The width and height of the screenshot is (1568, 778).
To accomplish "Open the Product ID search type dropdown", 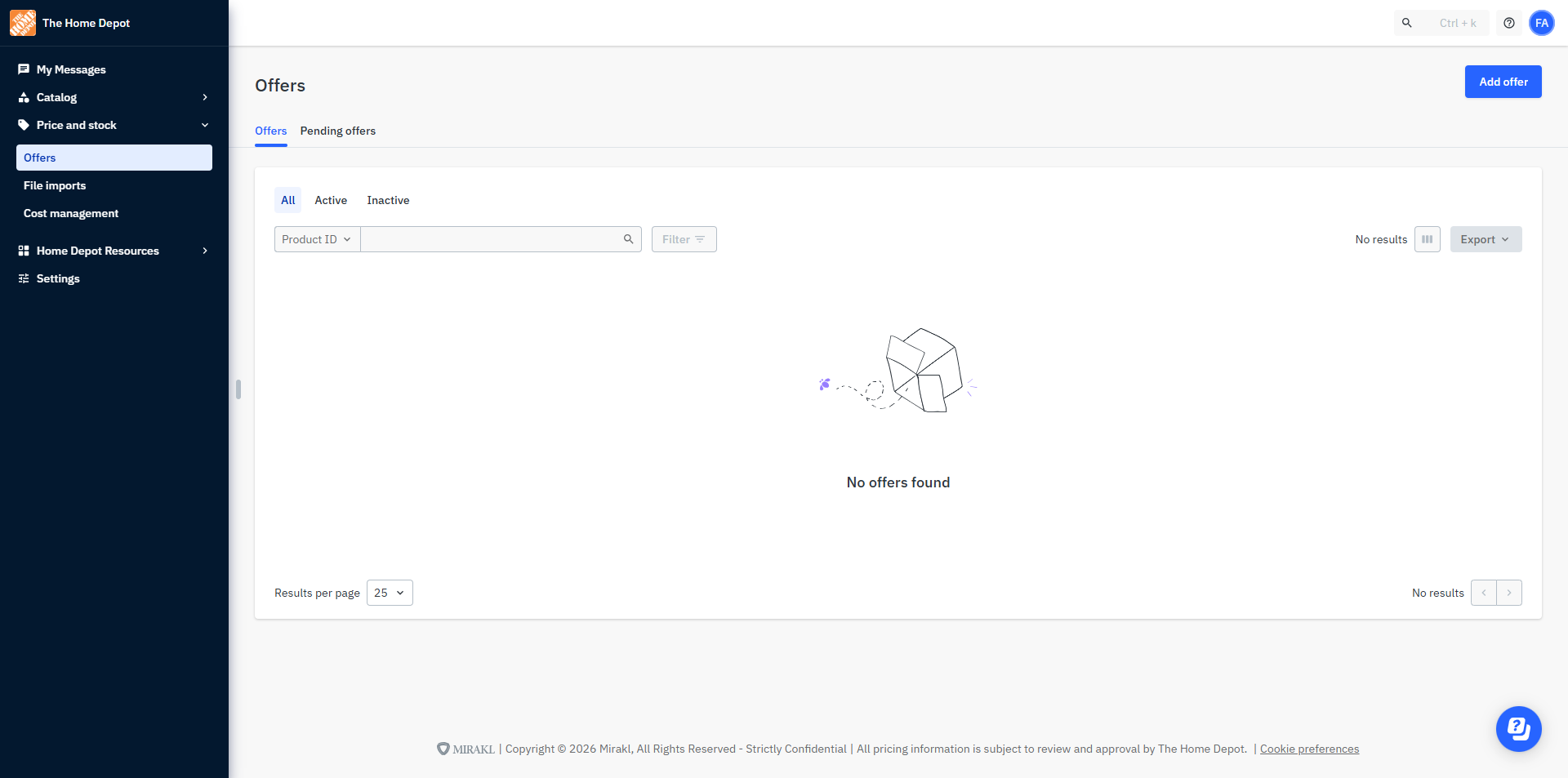I will [317, 239].
